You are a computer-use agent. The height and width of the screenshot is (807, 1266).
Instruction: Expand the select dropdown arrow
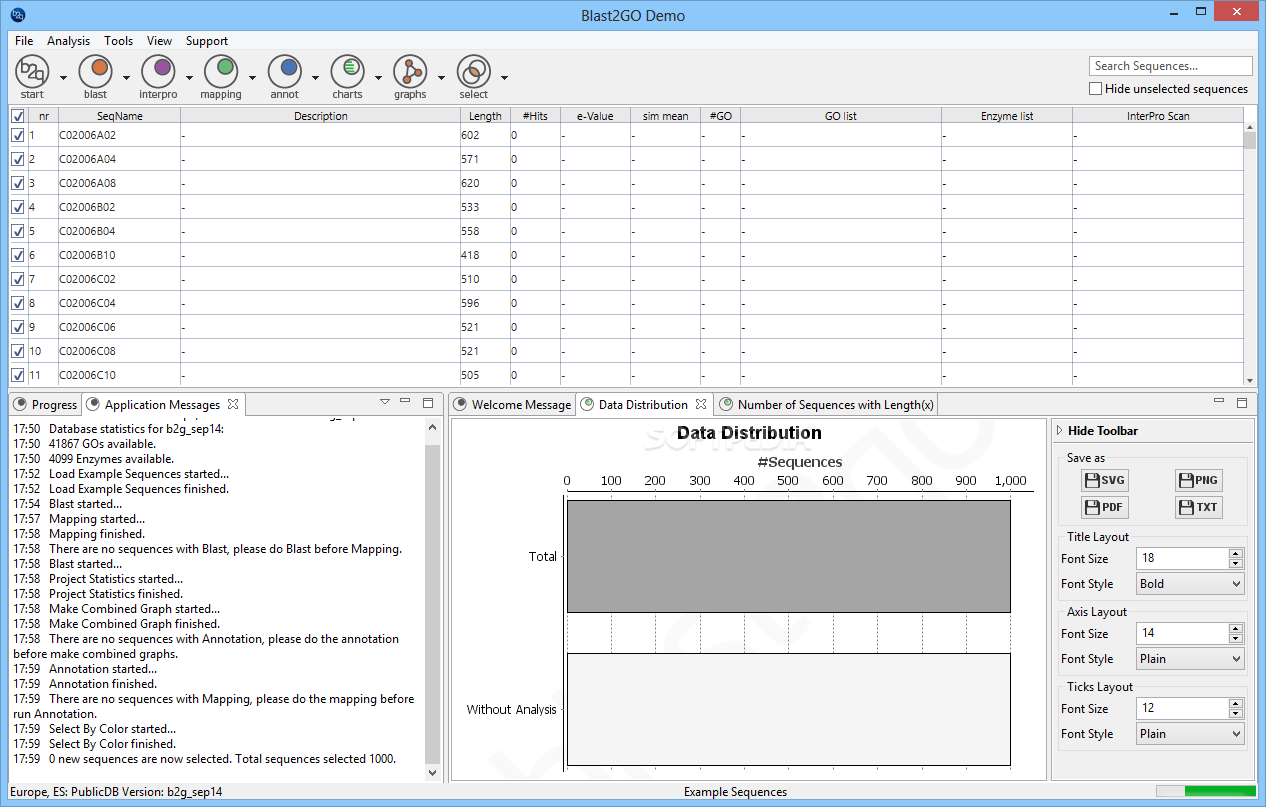(504, 77)
